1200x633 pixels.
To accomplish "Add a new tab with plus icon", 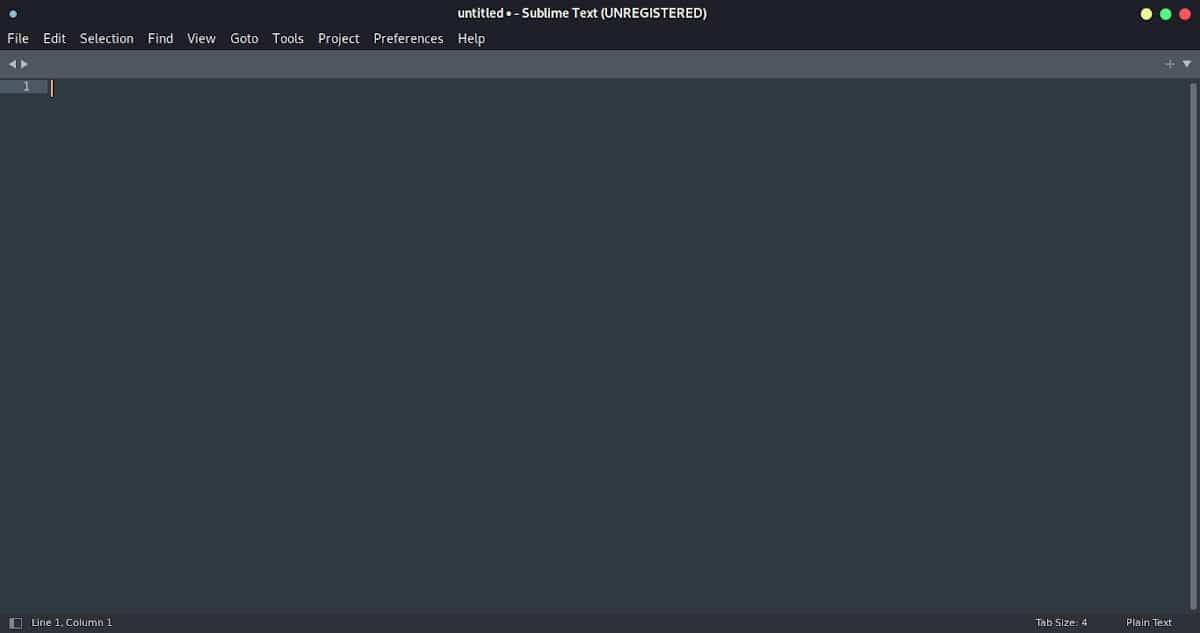I will pyautogui.click(x=1170, y=64).
